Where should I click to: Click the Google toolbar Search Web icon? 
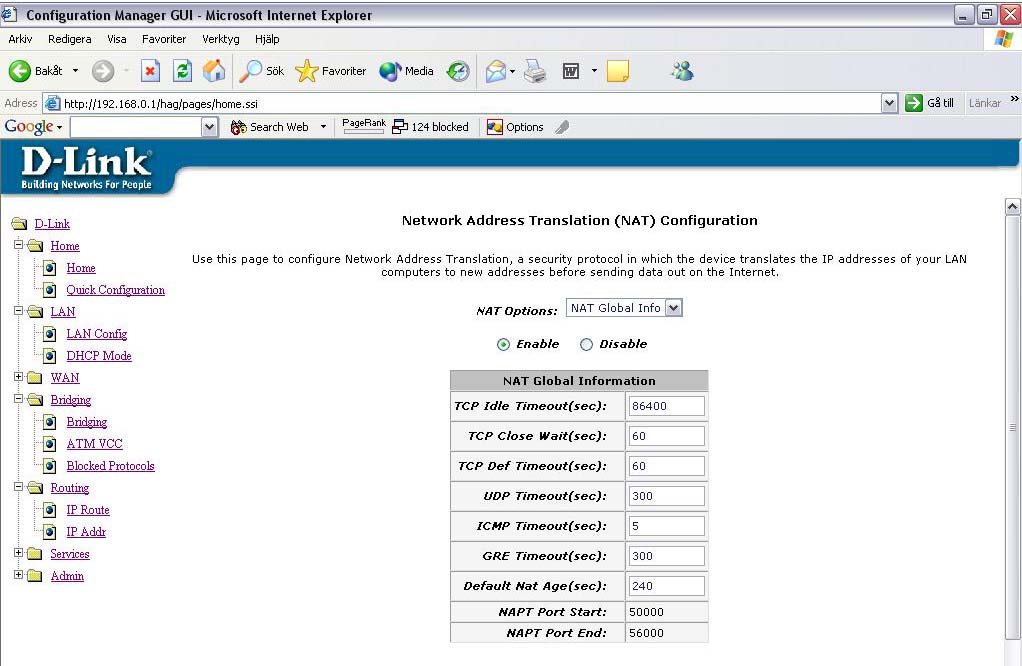(239, 127)
